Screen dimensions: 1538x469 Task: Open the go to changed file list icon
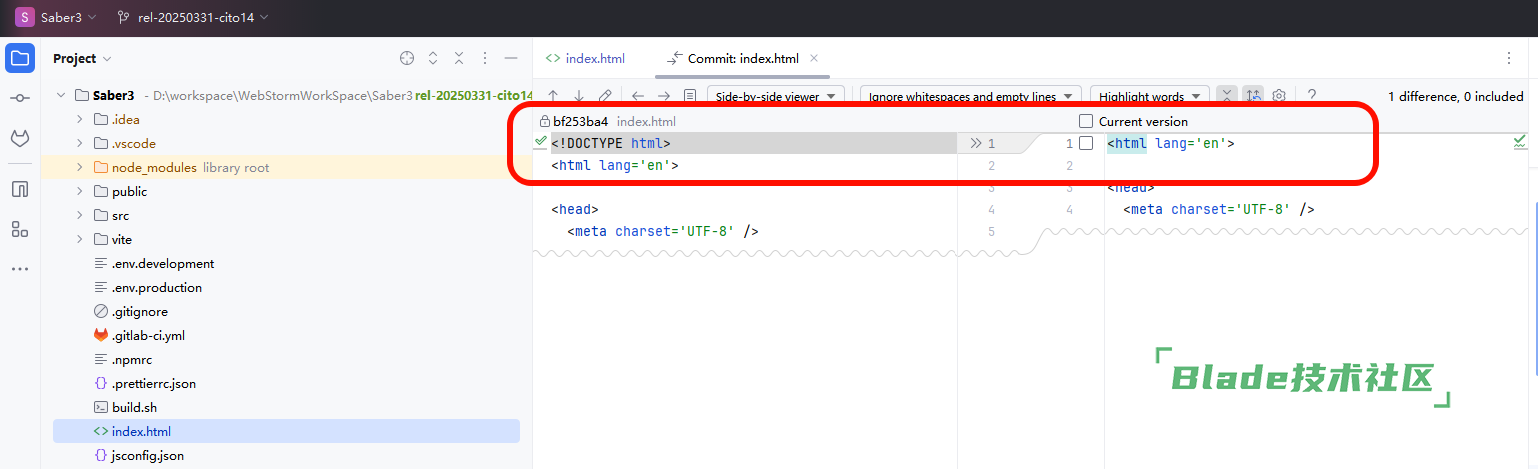690,97
